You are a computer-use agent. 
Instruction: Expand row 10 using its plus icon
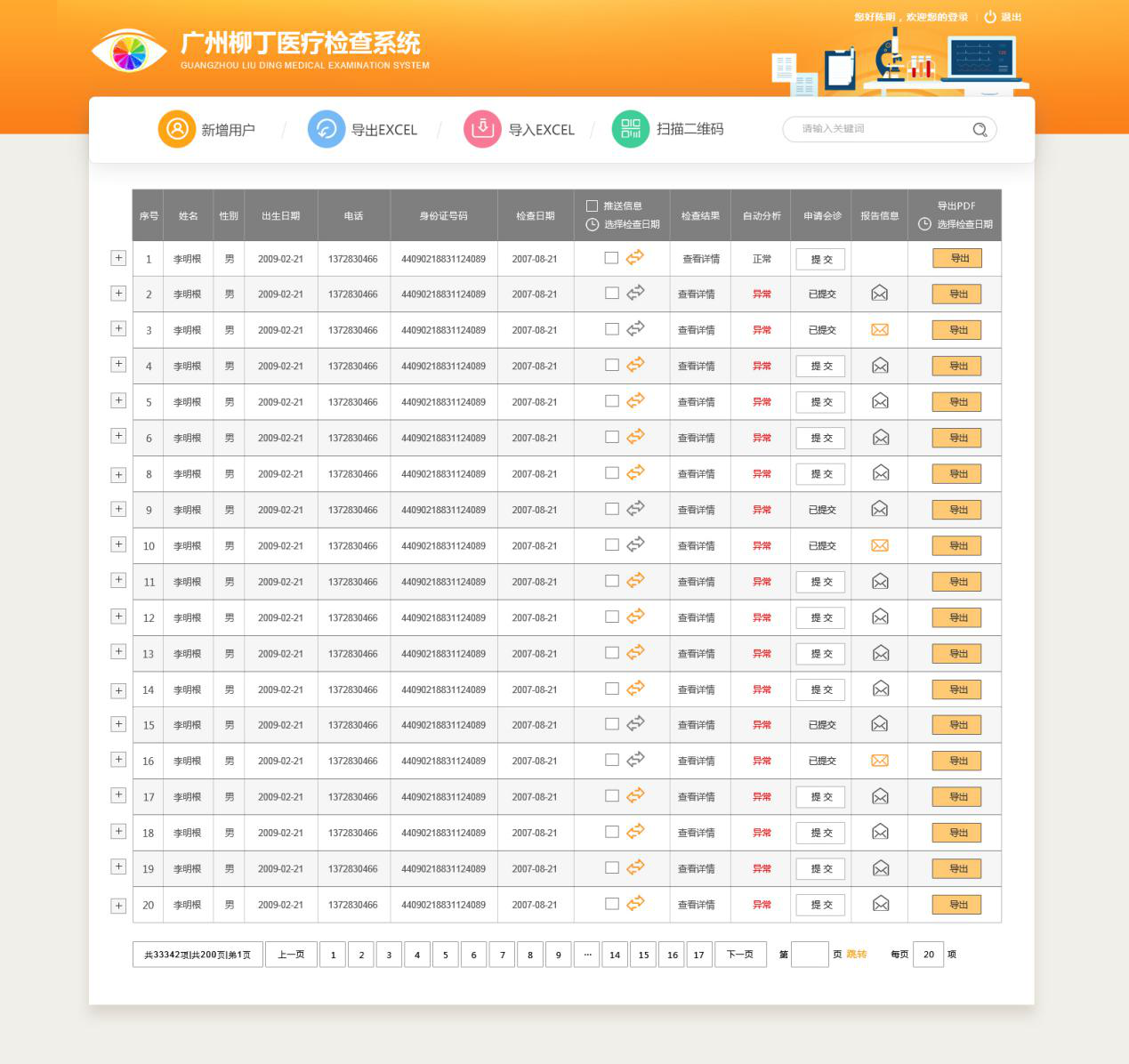click(x=118, y=544)
